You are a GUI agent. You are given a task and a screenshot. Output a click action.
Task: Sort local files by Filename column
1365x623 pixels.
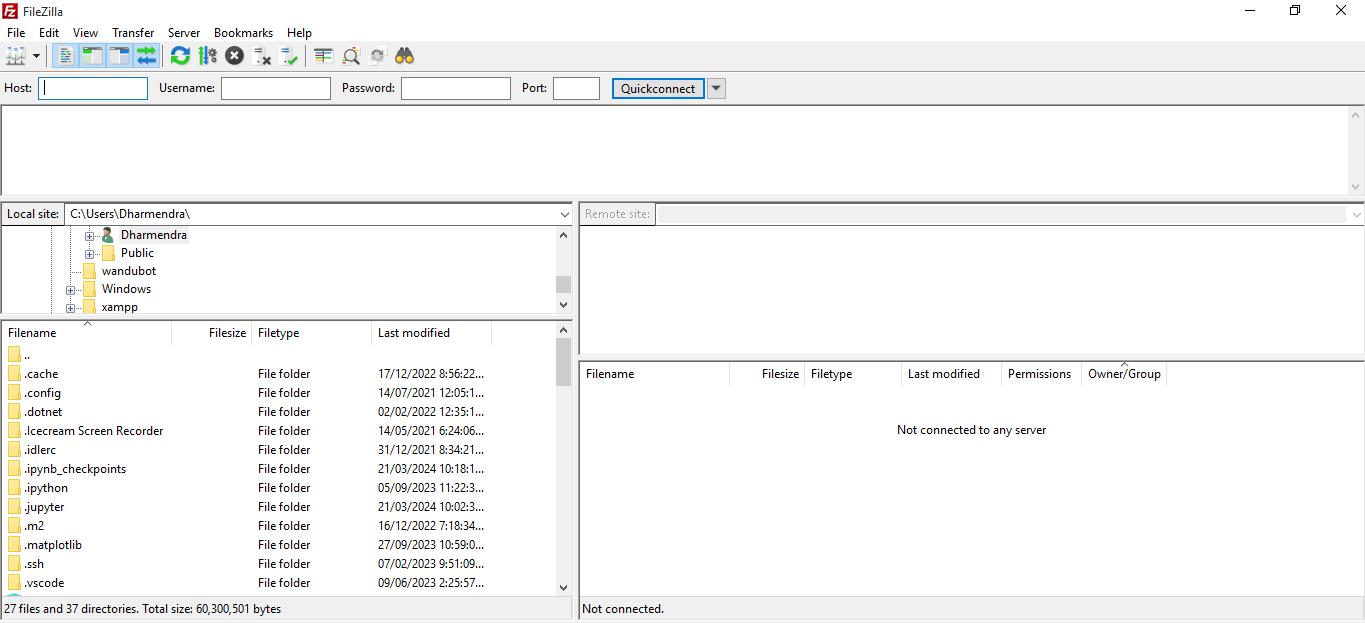(x=87, y=333)
